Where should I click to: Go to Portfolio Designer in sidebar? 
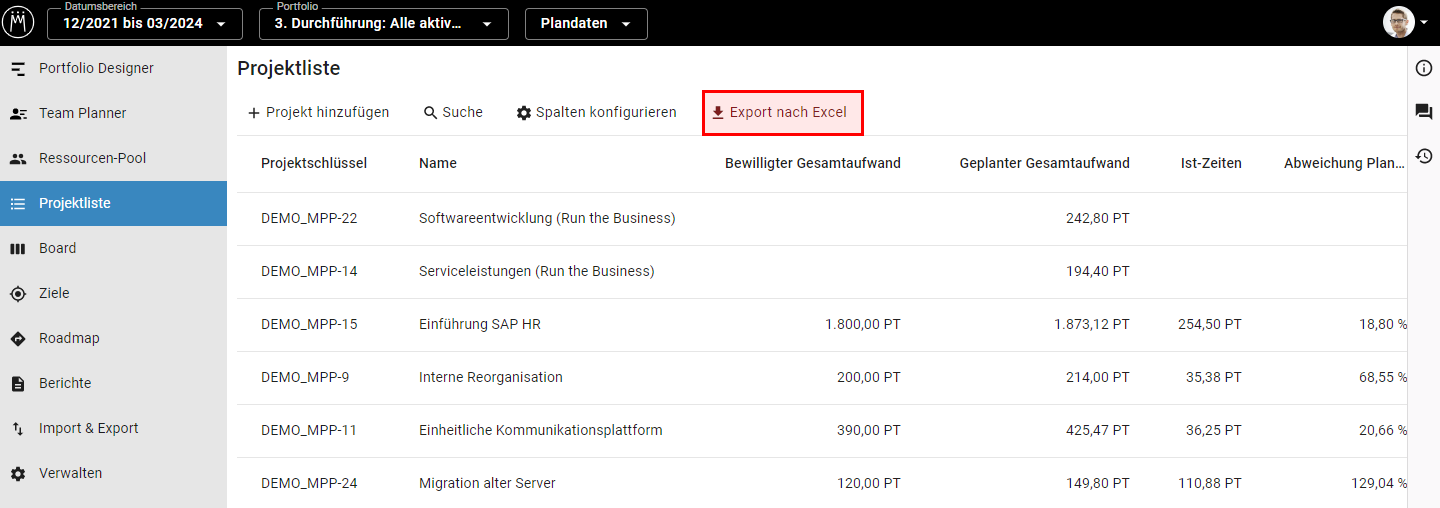[x=96, y=68]
